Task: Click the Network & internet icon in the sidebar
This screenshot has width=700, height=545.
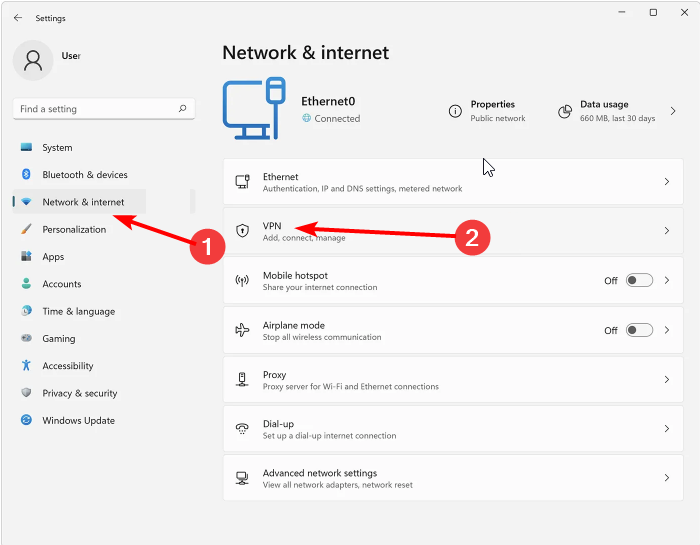Action: click(x=26, y=202)
